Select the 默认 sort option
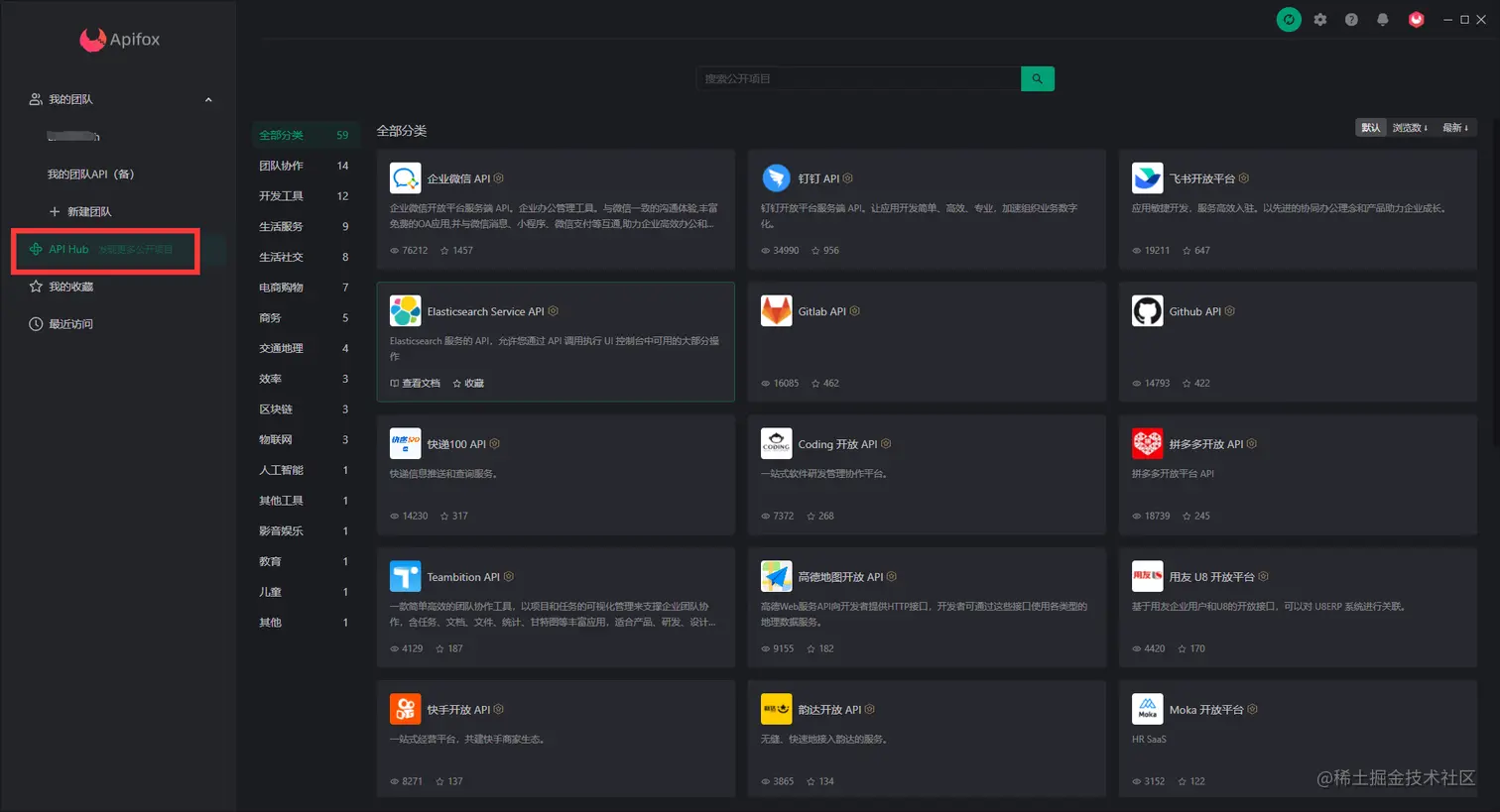This screenshot has width=1500, height=812. coord(1371,128)
